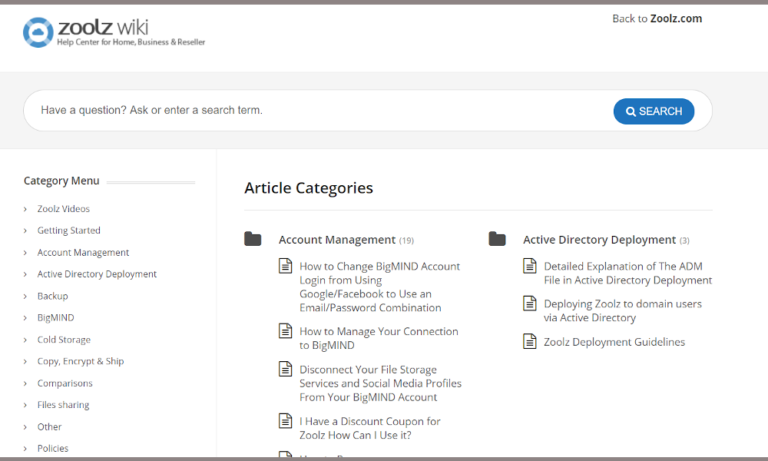This screenshot has width=768, height=461.
Task: Click the Category Menu heading
Action: click(61, 181)
